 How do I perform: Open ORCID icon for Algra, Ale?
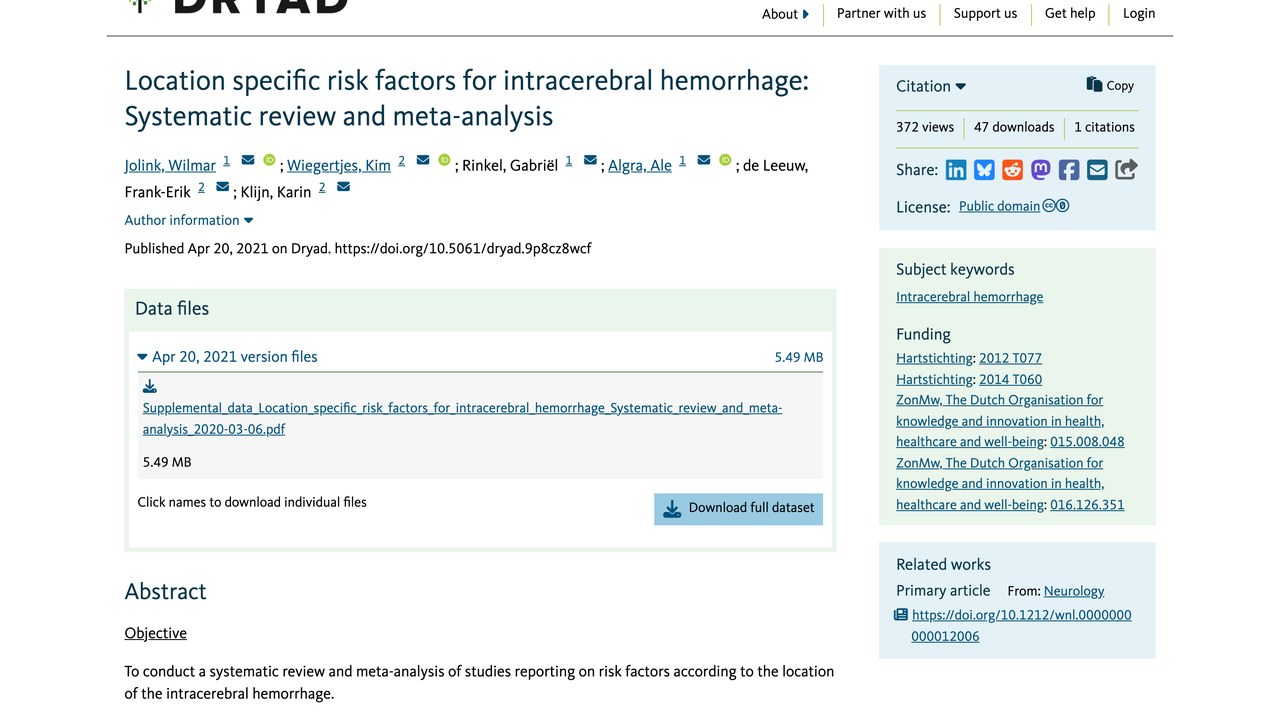click(x=725, y=160)
